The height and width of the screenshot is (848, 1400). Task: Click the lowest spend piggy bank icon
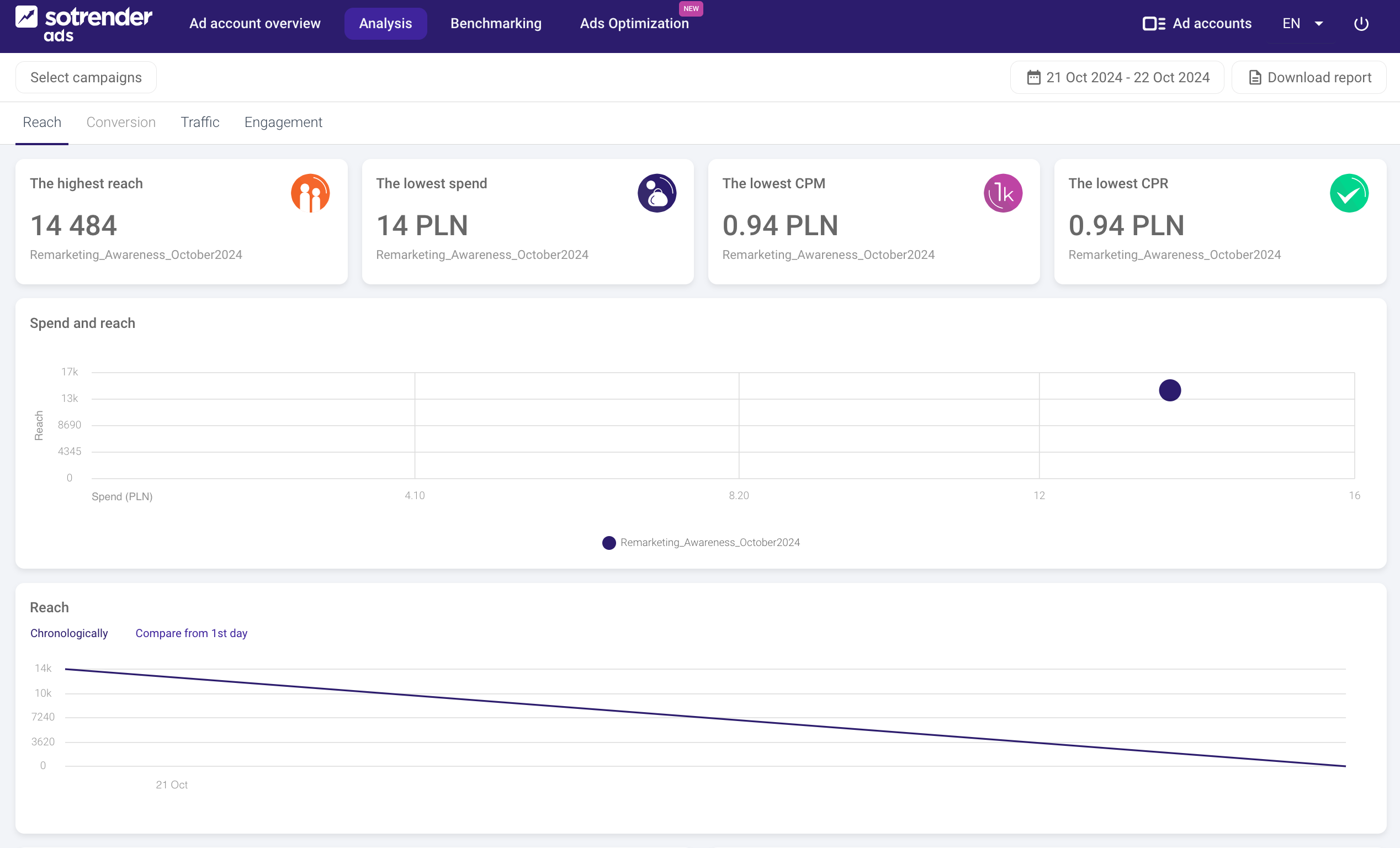point(656,193)
